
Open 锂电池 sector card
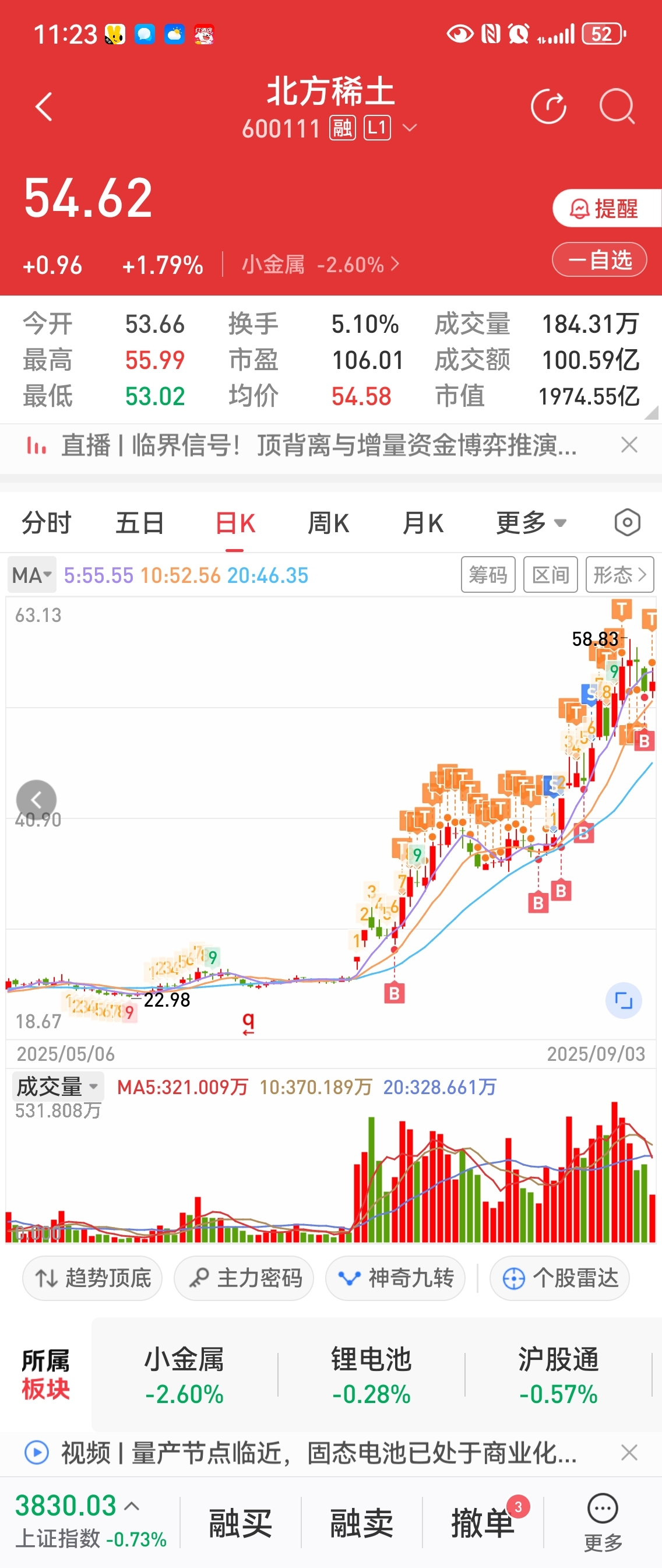tap(371, 1376)
